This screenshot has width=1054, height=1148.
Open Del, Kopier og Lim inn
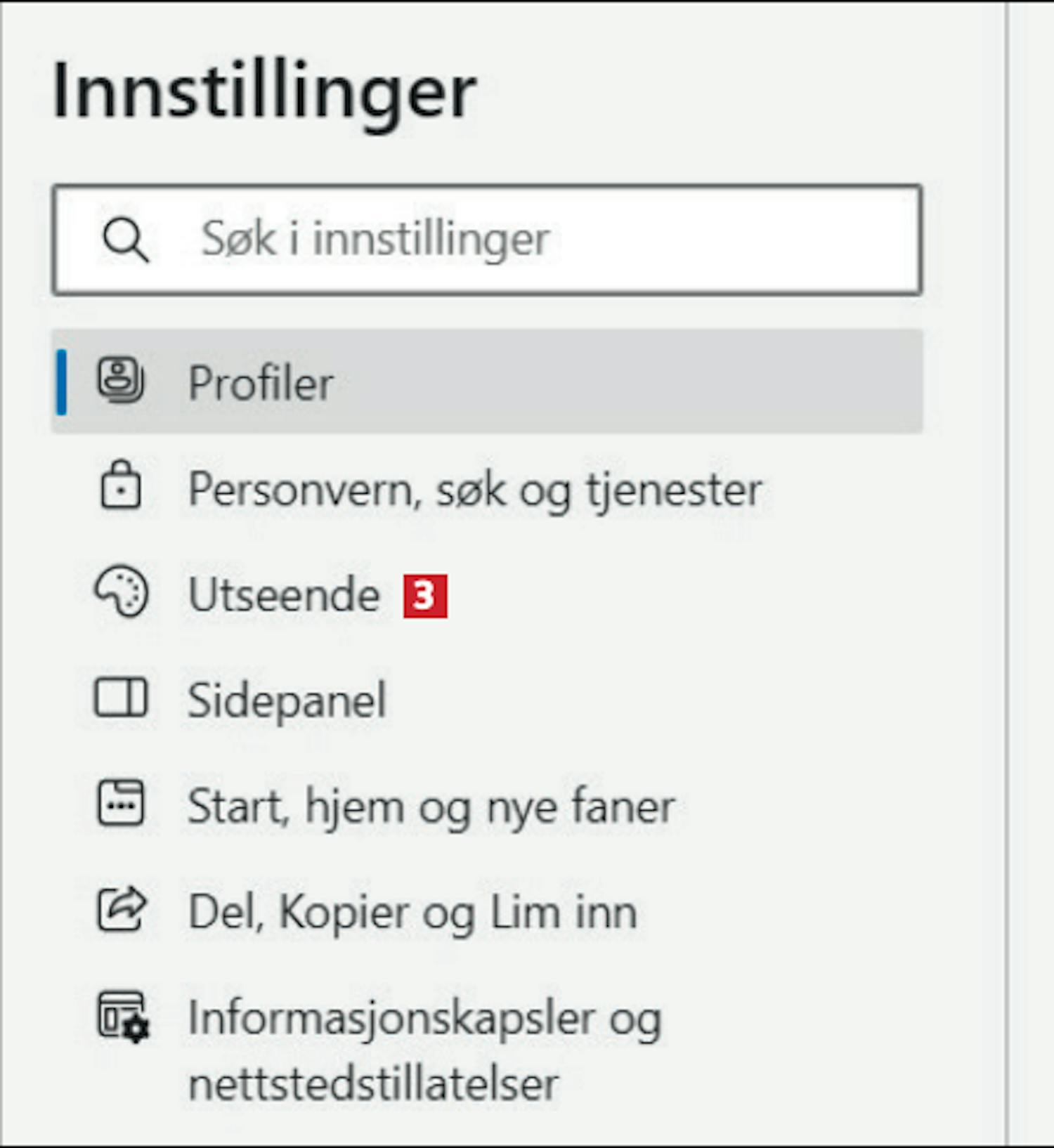(x=413, y=913)
